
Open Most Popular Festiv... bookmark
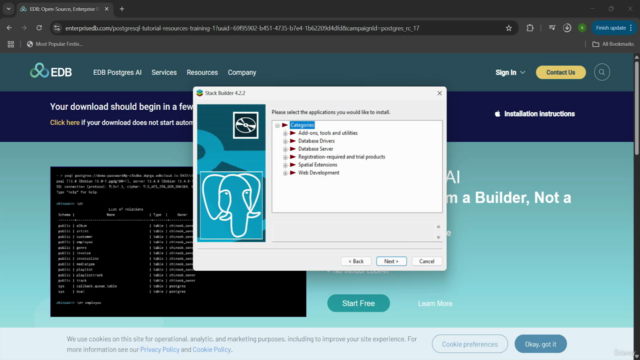pos(55,44)
